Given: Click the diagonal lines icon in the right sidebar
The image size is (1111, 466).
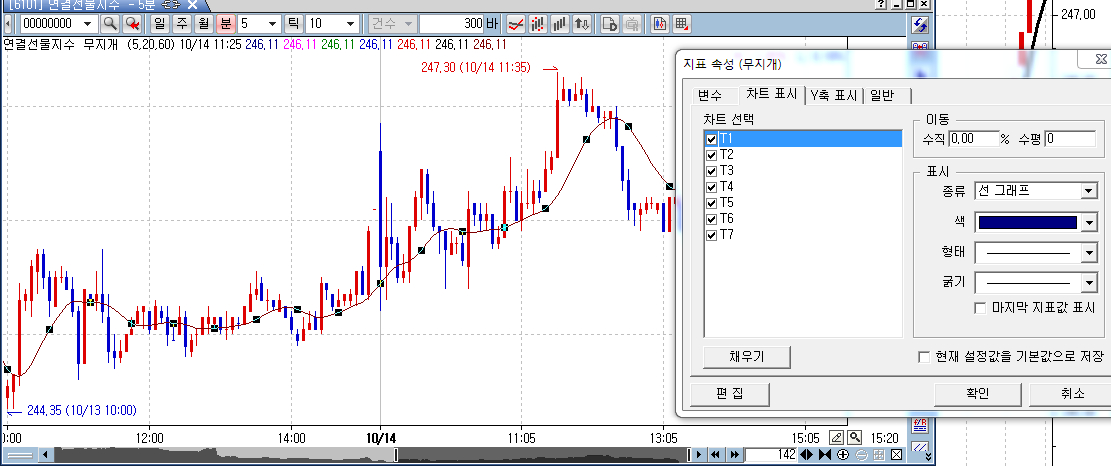Looking at the screenshot, I should click(x=920, y=445).
